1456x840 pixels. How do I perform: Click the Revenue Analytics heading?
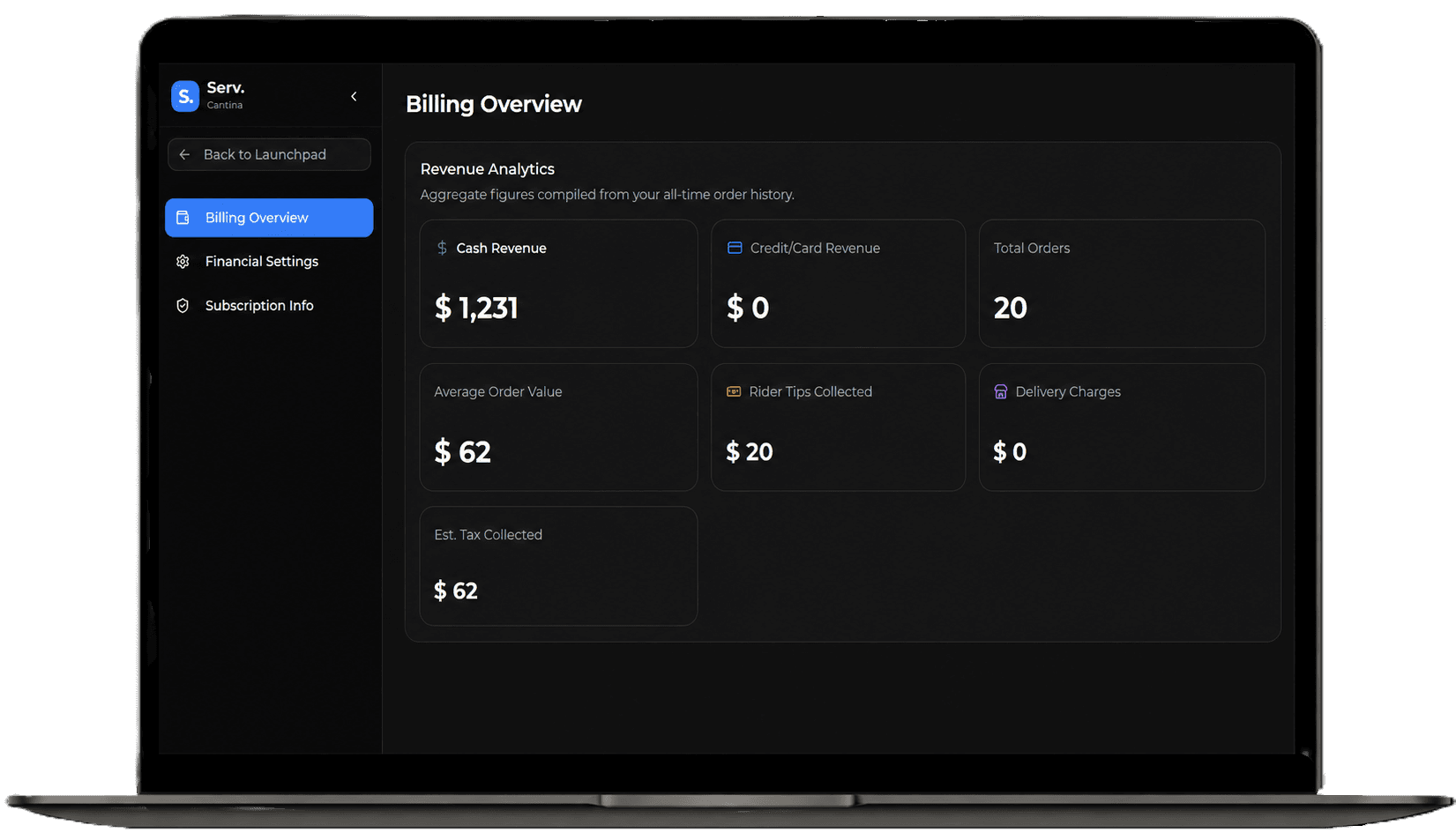coord(488,169)
